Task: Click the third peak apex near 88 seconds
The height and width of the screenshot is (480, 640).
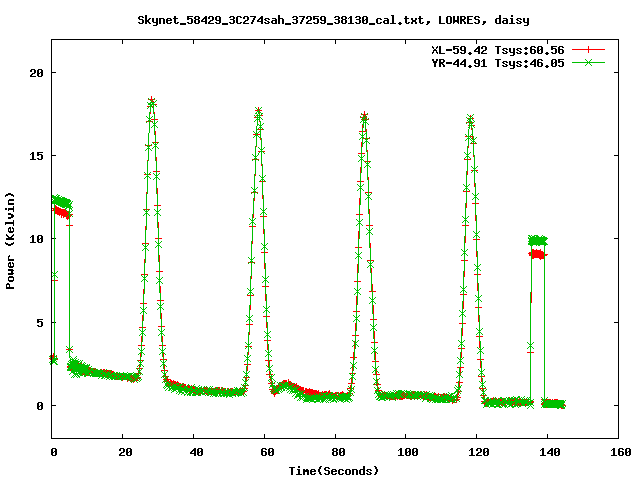Action: pos(364,115)
